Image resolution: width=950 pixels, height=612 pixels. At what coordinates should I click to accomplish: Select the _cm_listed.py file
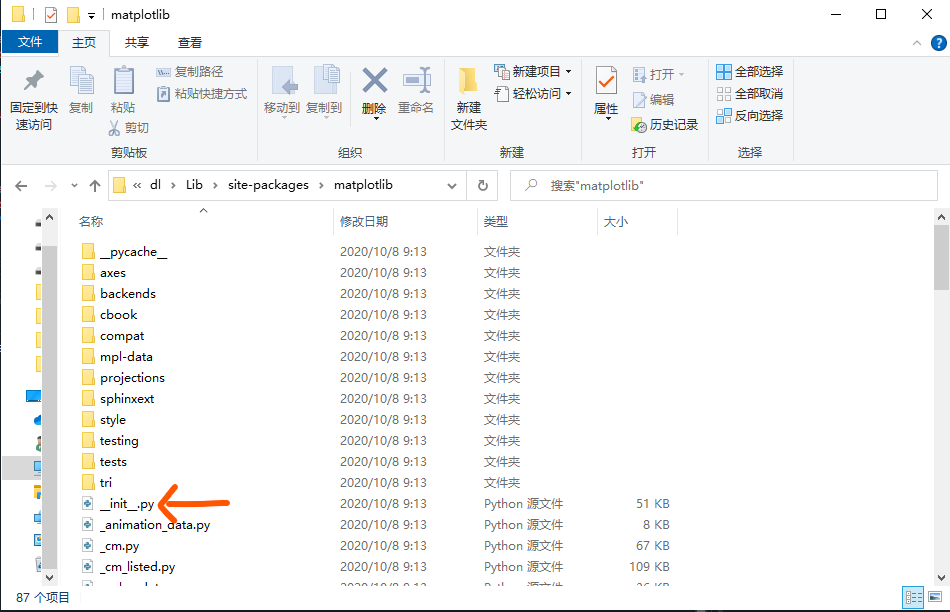(x=138, y=567)
